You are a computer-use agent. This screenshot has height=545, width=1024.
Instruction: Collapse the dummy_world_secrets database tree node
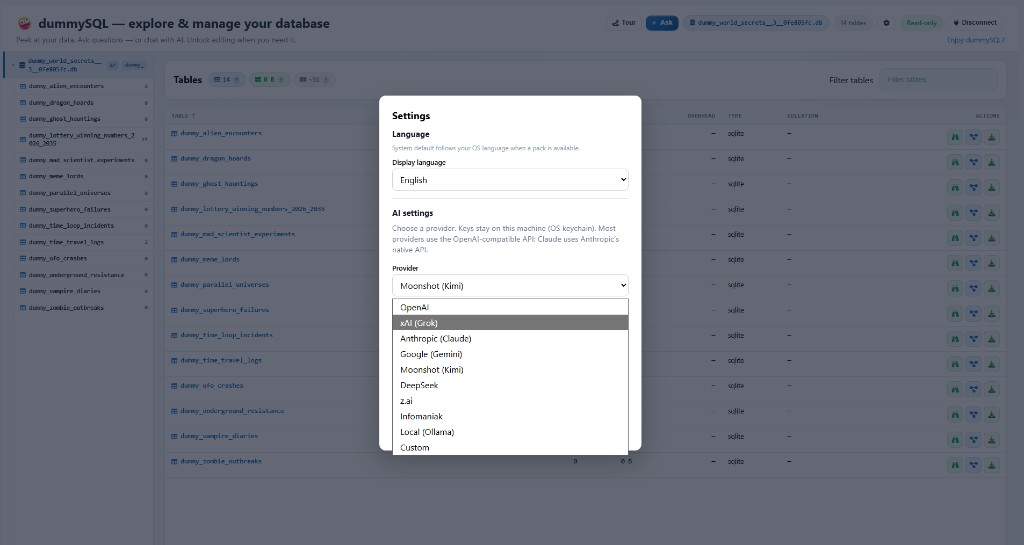coord(12,65)
